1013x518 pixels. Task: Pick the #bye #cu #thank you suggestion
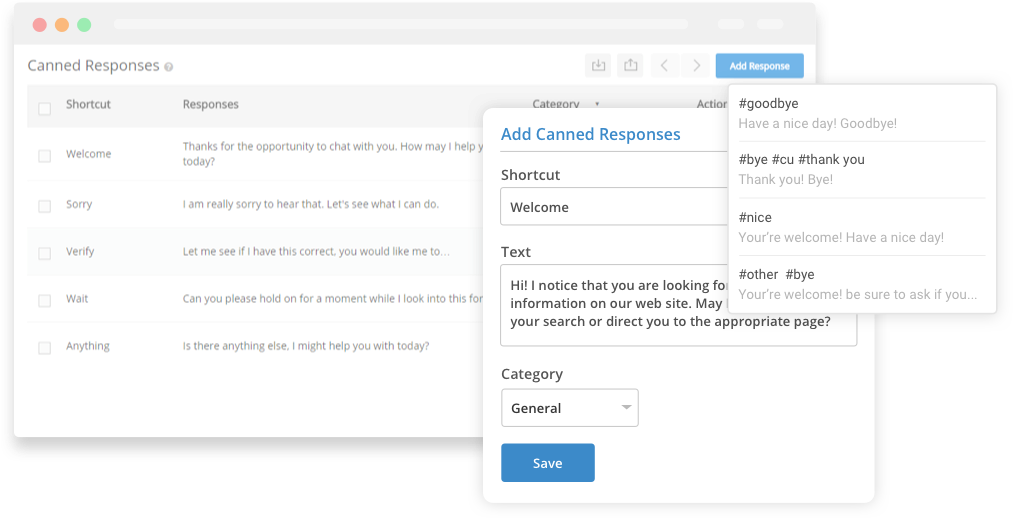click(x=862, y=169)
